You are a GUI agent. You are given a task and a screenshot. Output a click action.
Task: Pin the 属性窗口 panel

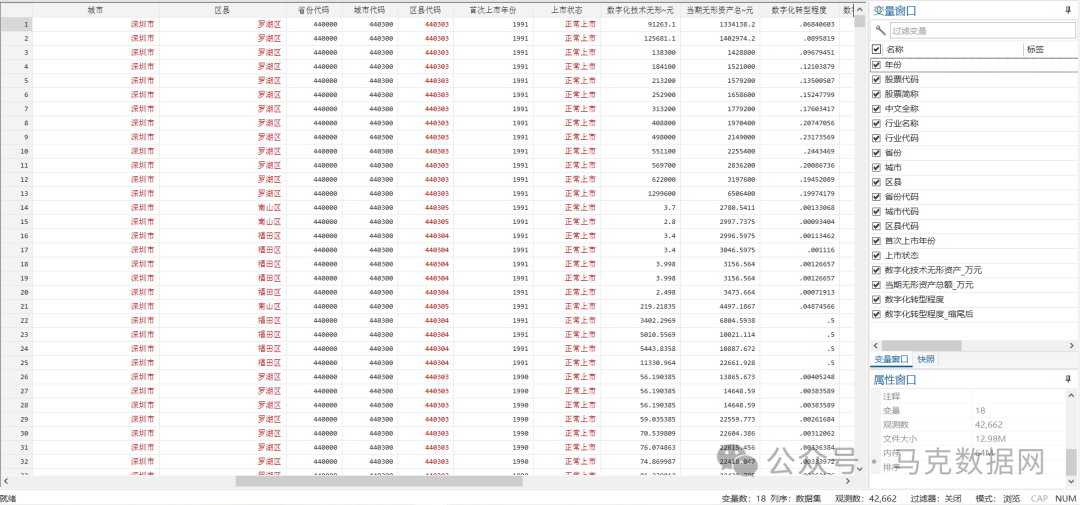[x=1068, y=379]
